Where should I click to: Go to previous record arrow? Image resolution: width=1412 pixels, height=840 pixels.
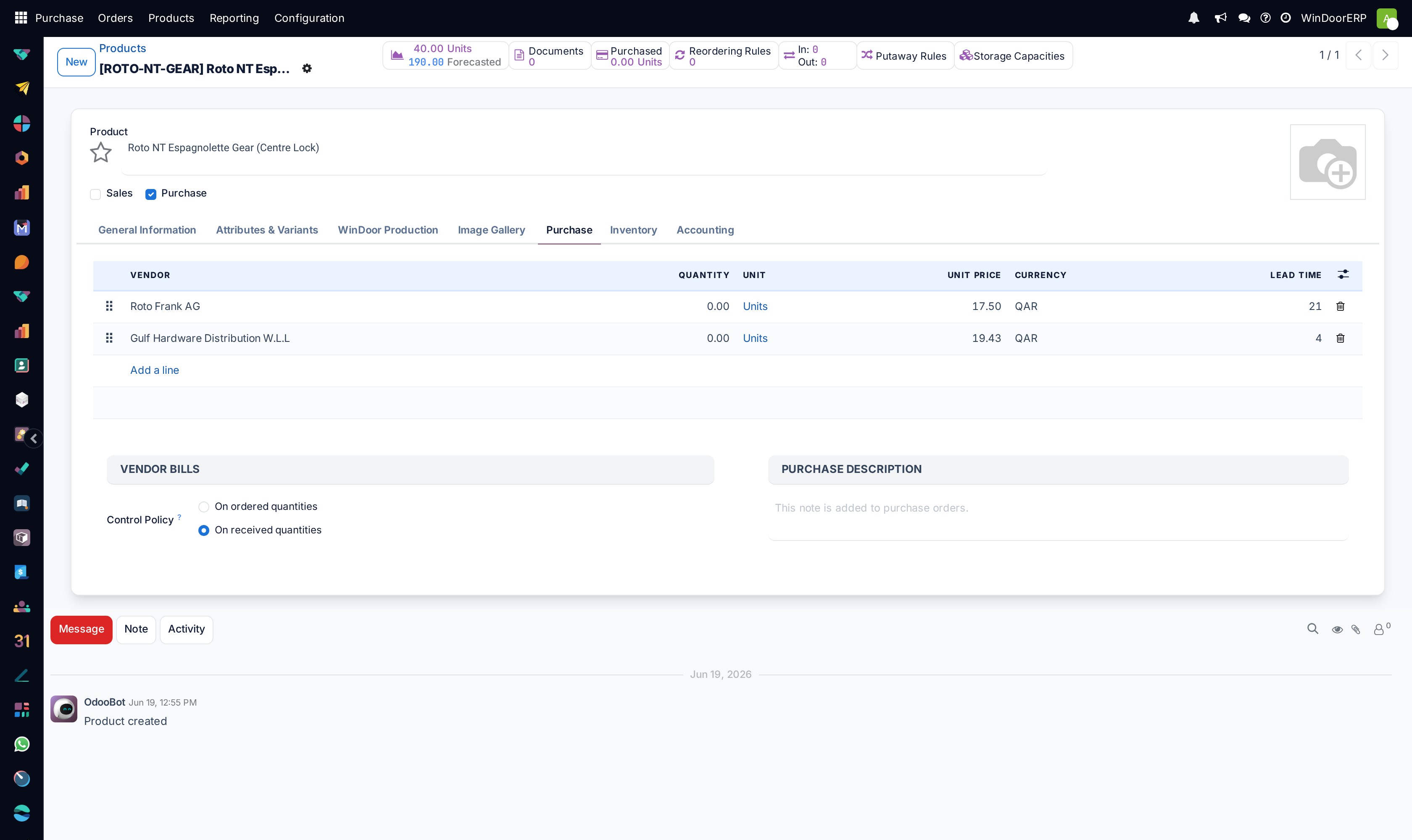[1358, 55]
